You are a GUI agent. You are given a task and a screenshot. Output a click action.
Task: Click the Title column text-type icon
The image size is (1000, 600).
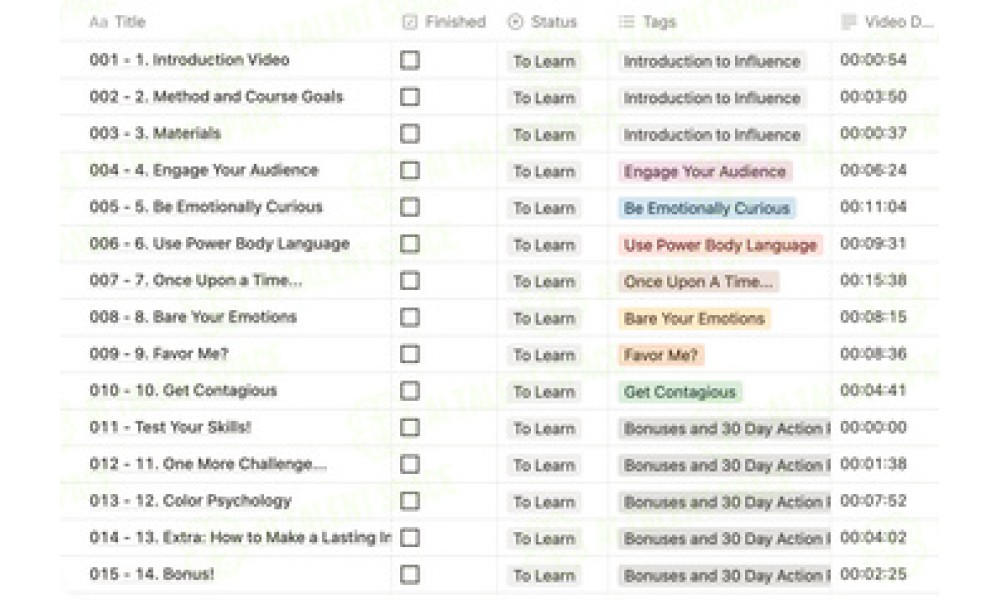pos(98,22)
